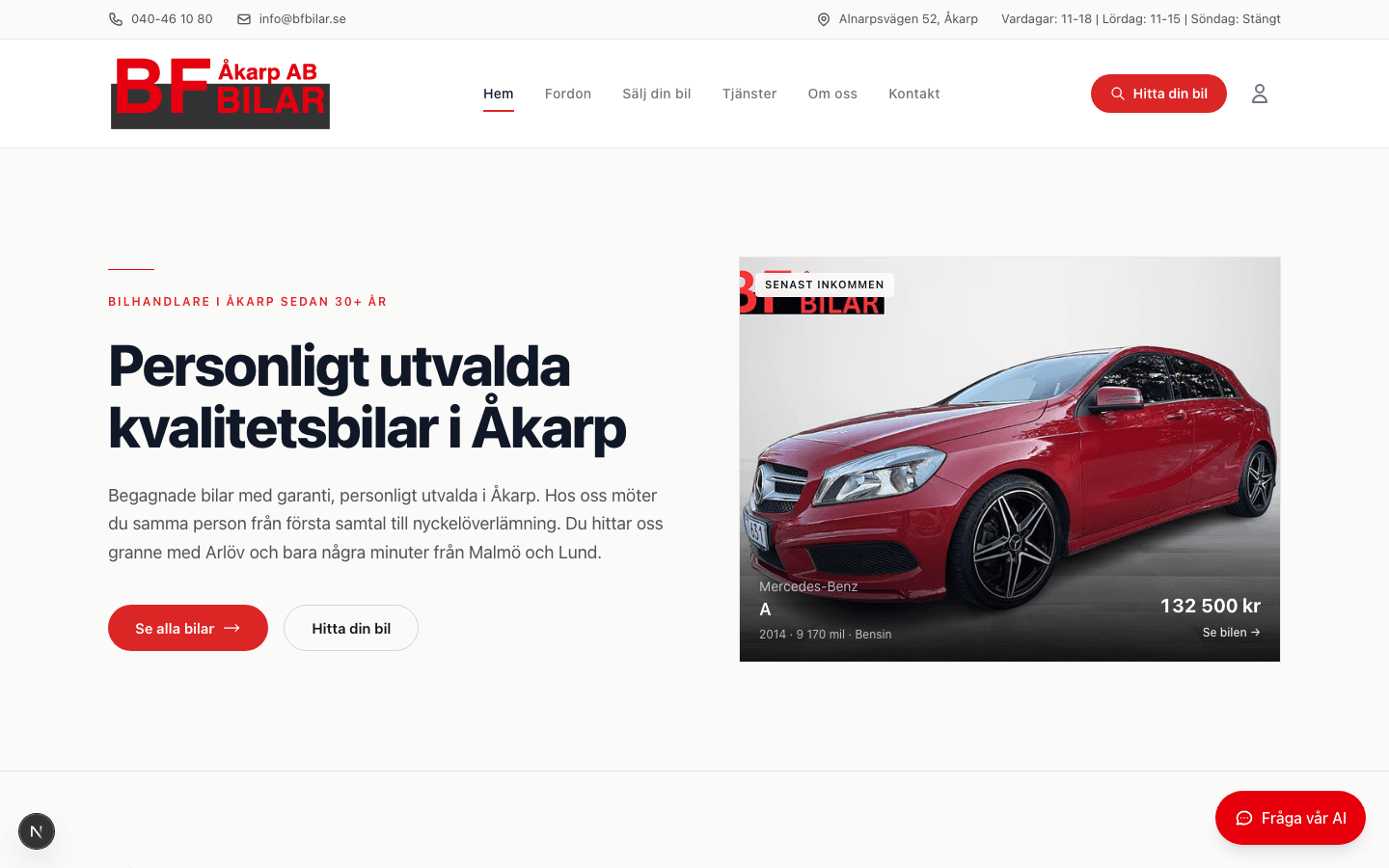This screenshot has width=1389, height=868.
Task: Click the Se alla bilar button
Action: click(x=188, y=628)
